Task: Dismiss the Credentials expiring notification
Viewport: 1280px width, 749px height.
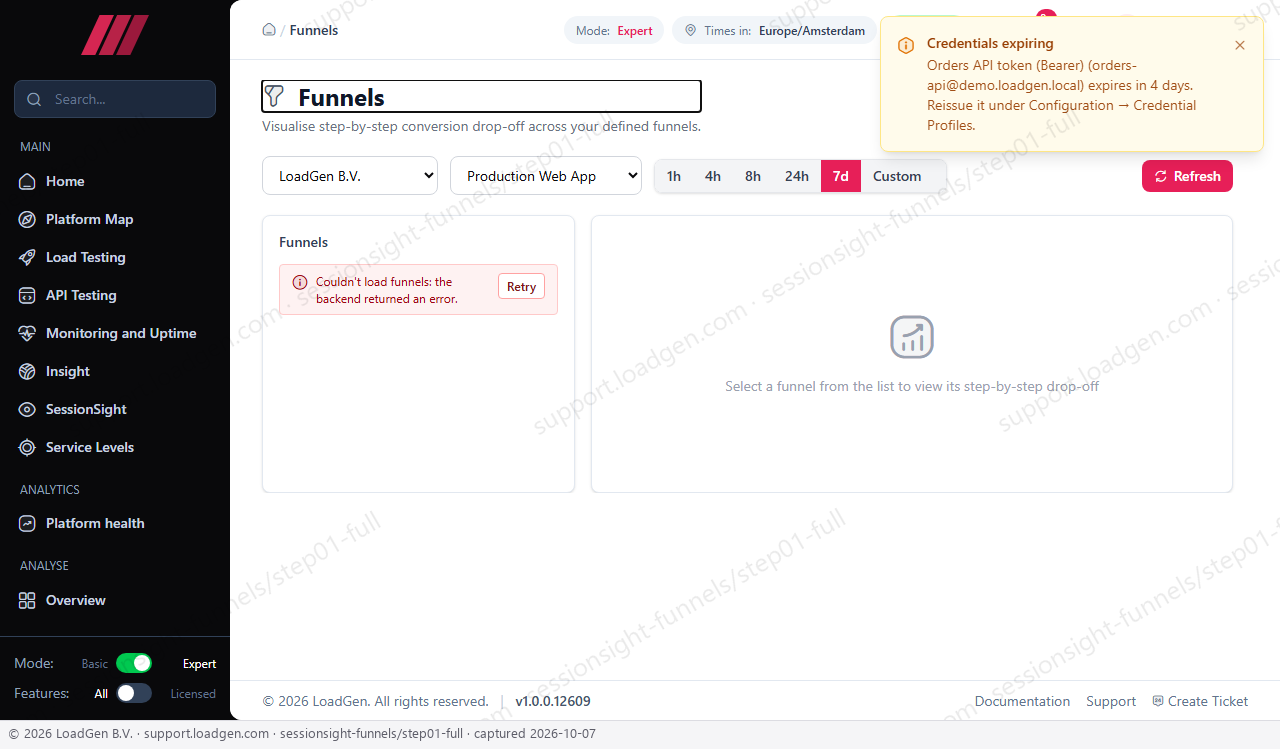Action: [1240, 45]
